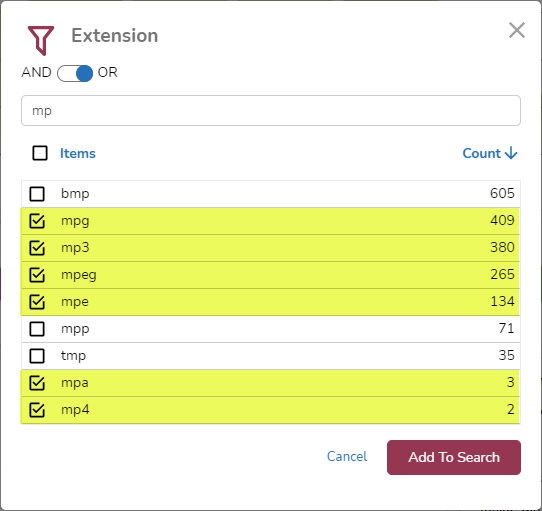Click the Cancel link
The width and height of the screenshot is (542, 511).
click(x=347, y=456)
